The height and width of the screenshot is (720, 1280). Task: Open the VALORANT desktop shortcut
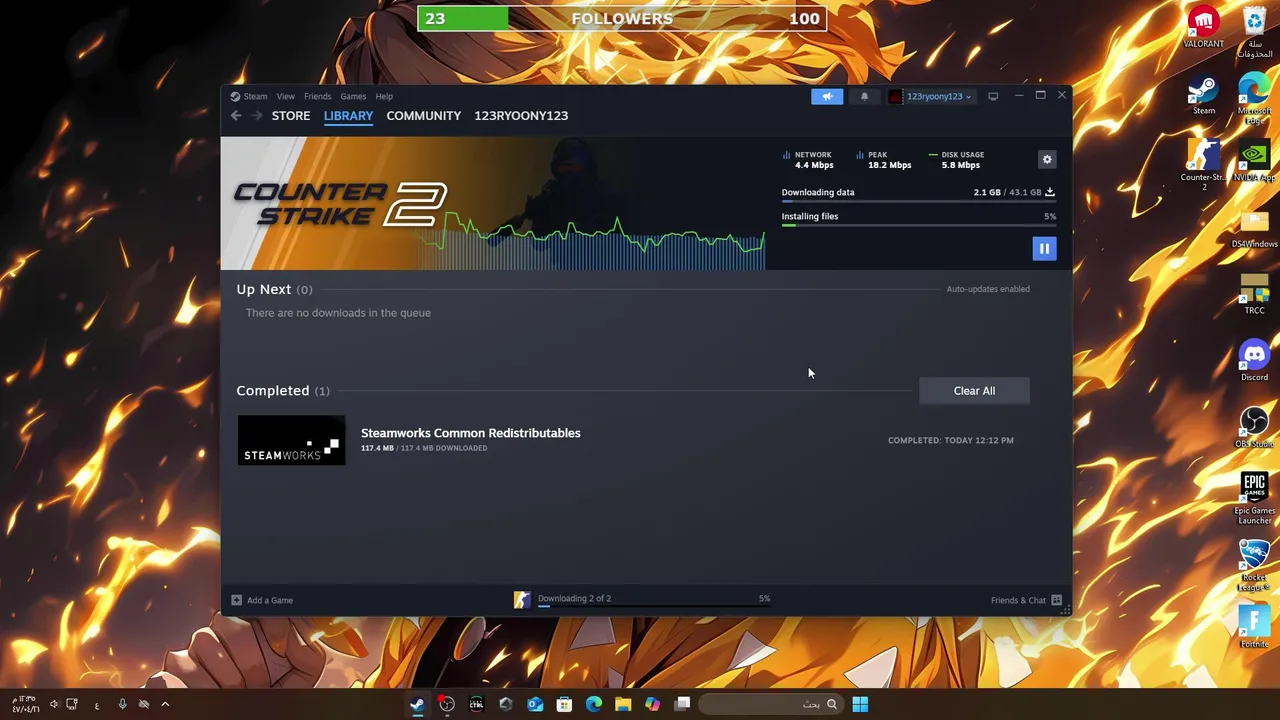[x=1204, y=27]
